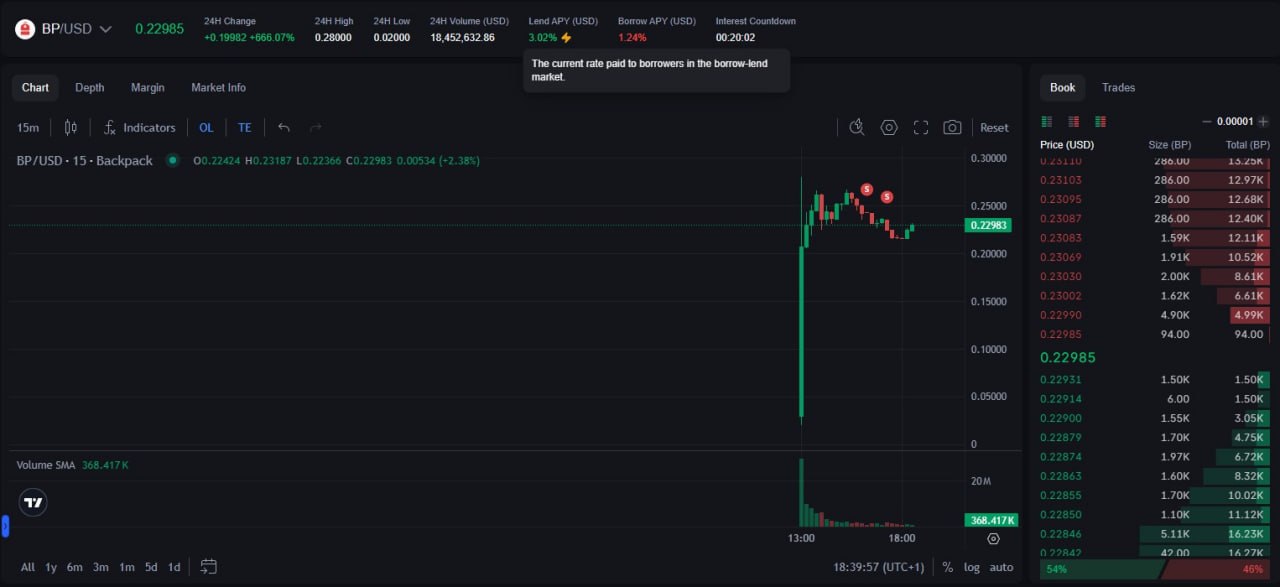Show only asks in order book
Viewport: 1280px width, 587px height.
1074,122
